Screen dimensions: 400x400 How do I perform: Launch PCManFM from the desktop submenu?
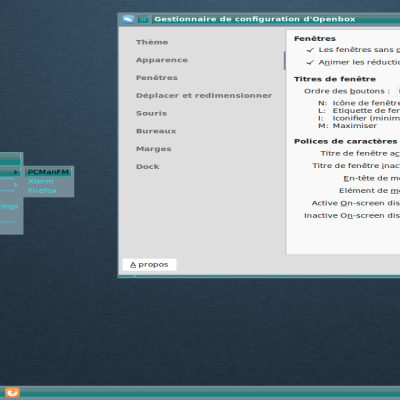click(48, 172)
